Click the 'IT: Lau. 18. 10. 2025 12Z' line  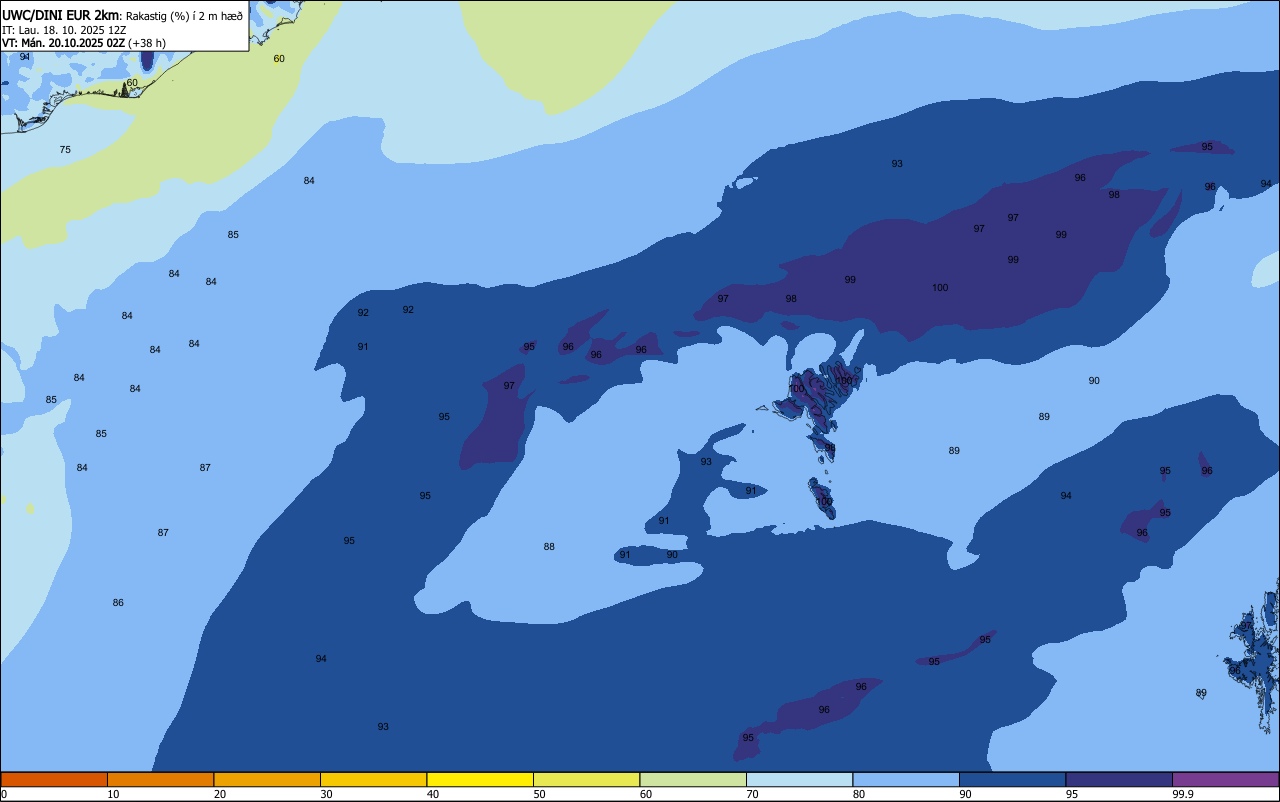(x=64, y=30)
